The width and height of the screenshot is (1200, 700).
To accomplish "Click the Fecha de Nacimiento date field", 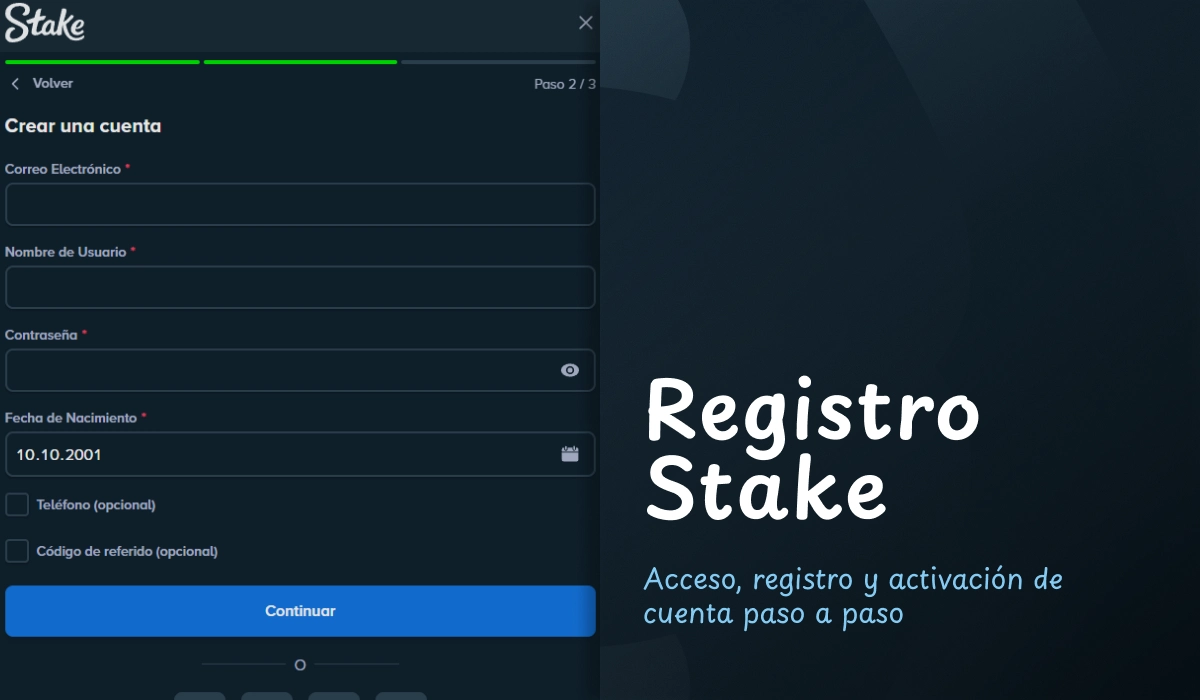I will click(300, 454).
